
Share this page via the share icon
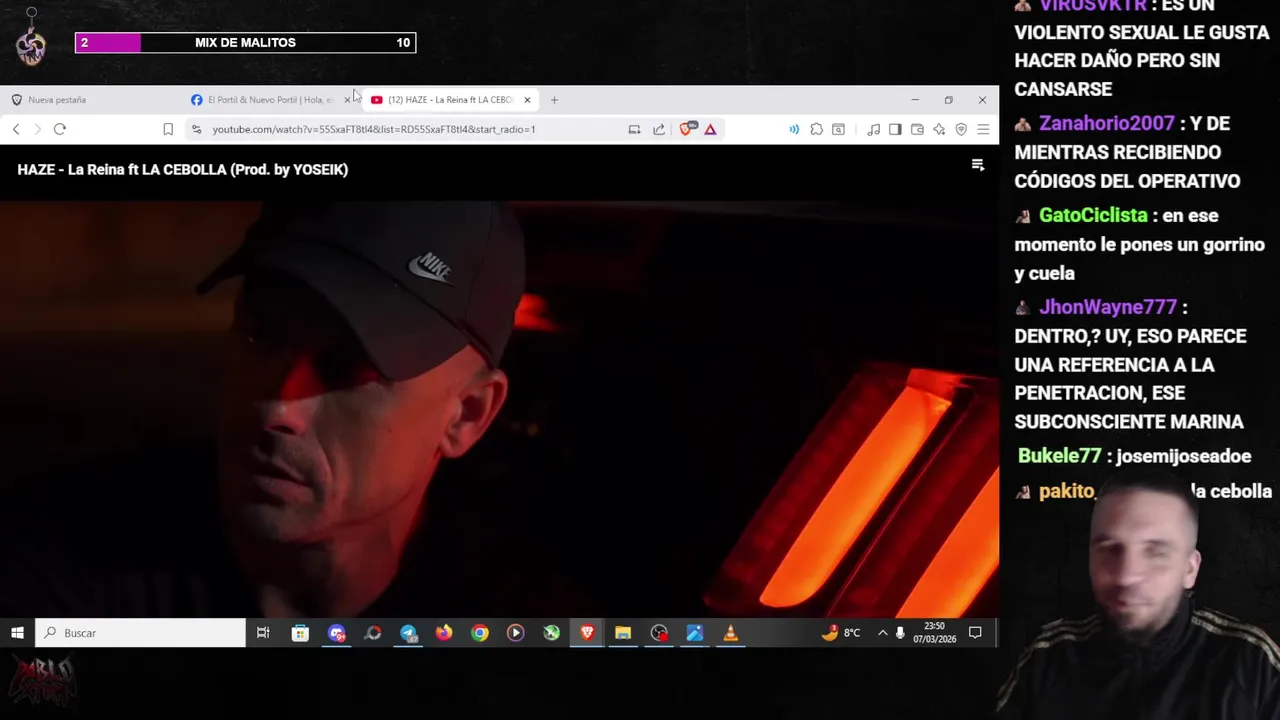click(x=659, y=129)
